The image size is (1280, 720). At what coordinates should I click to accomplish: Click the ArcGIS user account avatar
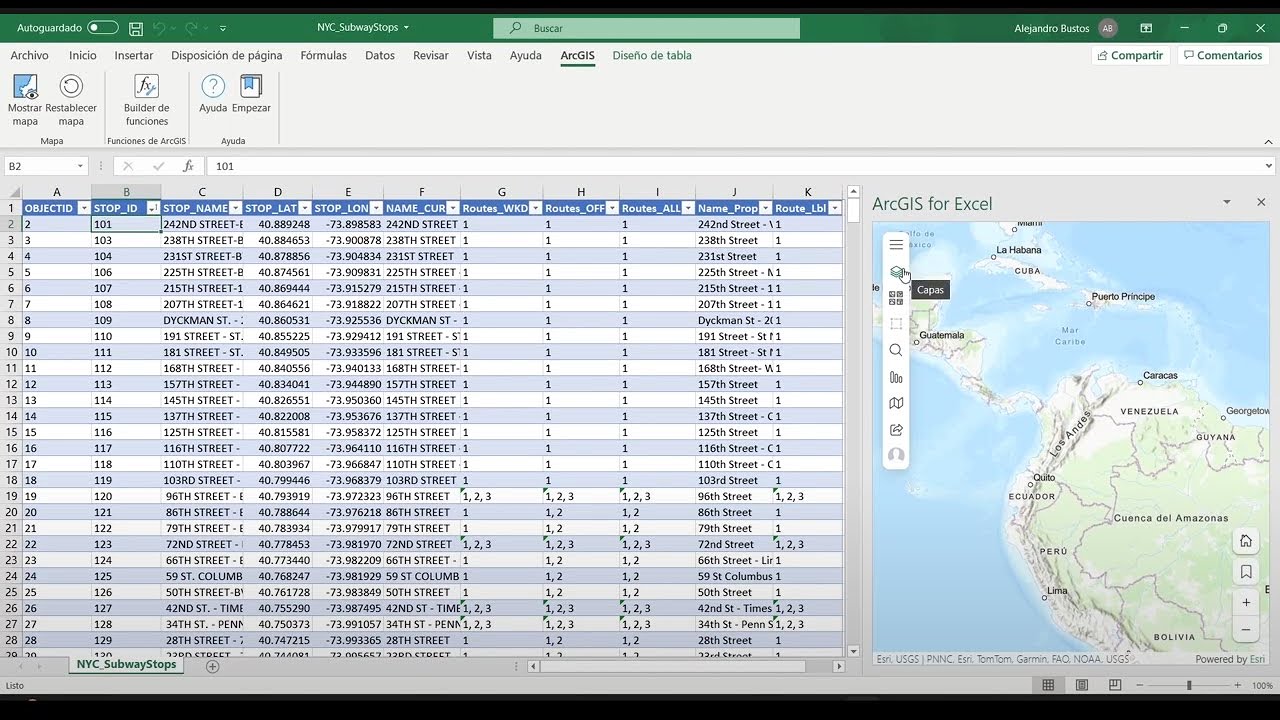click(896, 455)
